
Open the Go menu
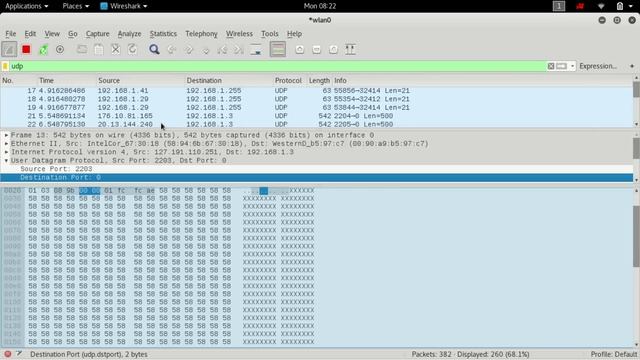point(73,34)
